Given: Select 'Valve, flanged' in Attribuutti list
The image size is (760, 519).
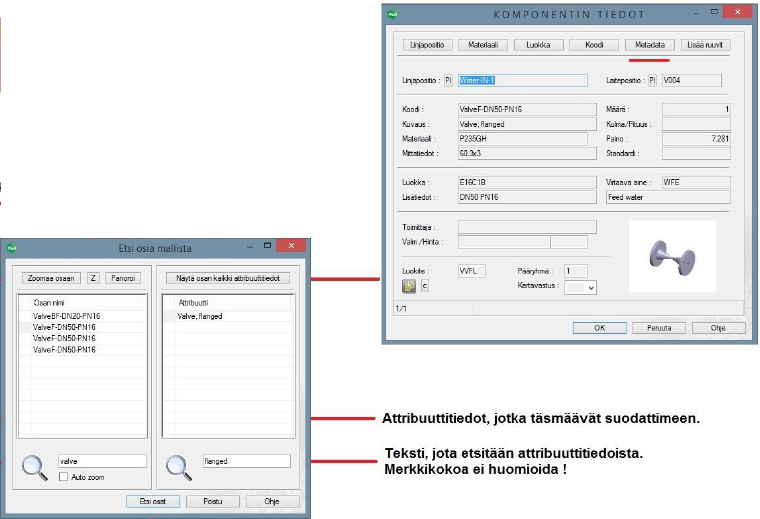Looking at the screenshot, I should 200,316.
